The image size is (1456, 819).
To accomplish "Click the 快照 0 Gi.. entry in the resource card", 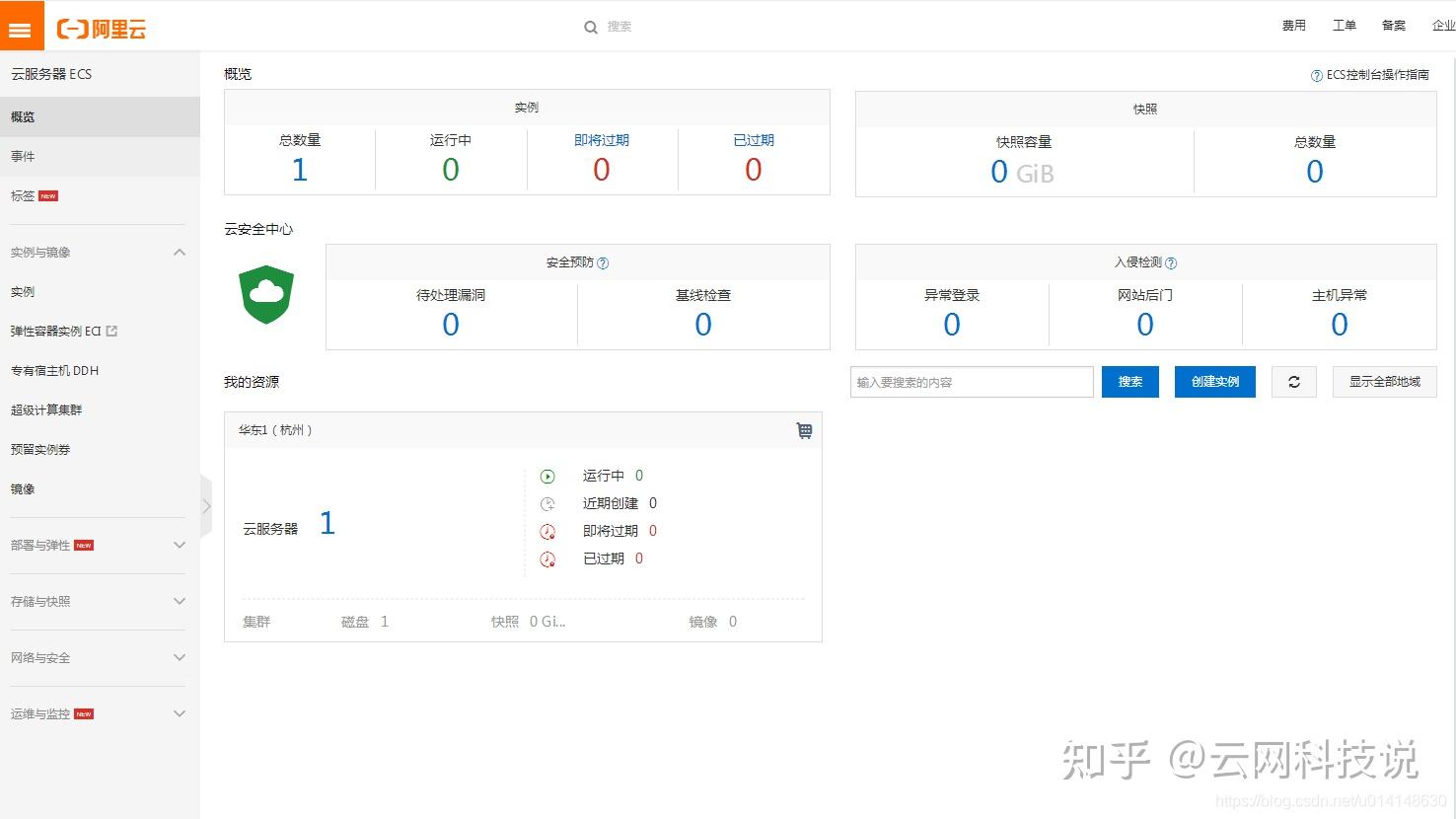I will 528,622.
